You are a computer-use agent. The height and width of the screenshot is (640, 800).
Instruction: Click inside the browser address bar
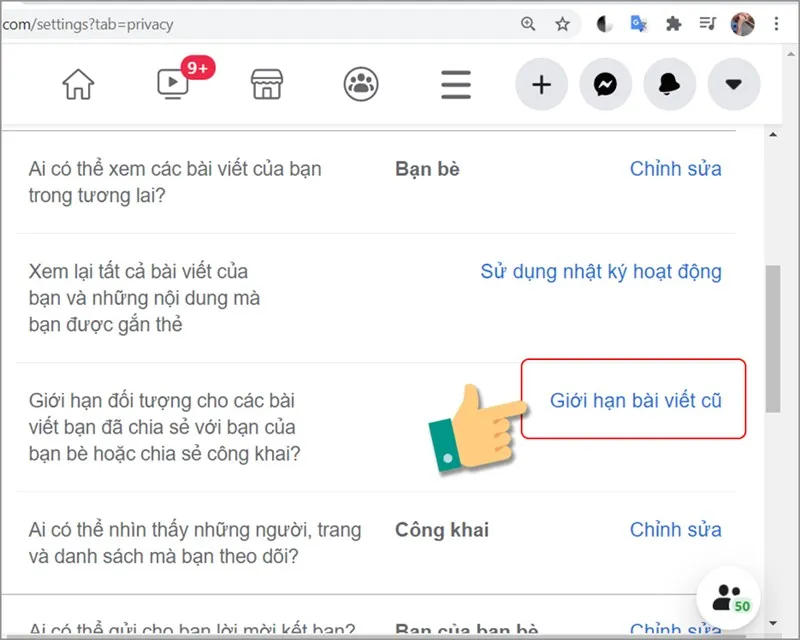tap(250, 24)
